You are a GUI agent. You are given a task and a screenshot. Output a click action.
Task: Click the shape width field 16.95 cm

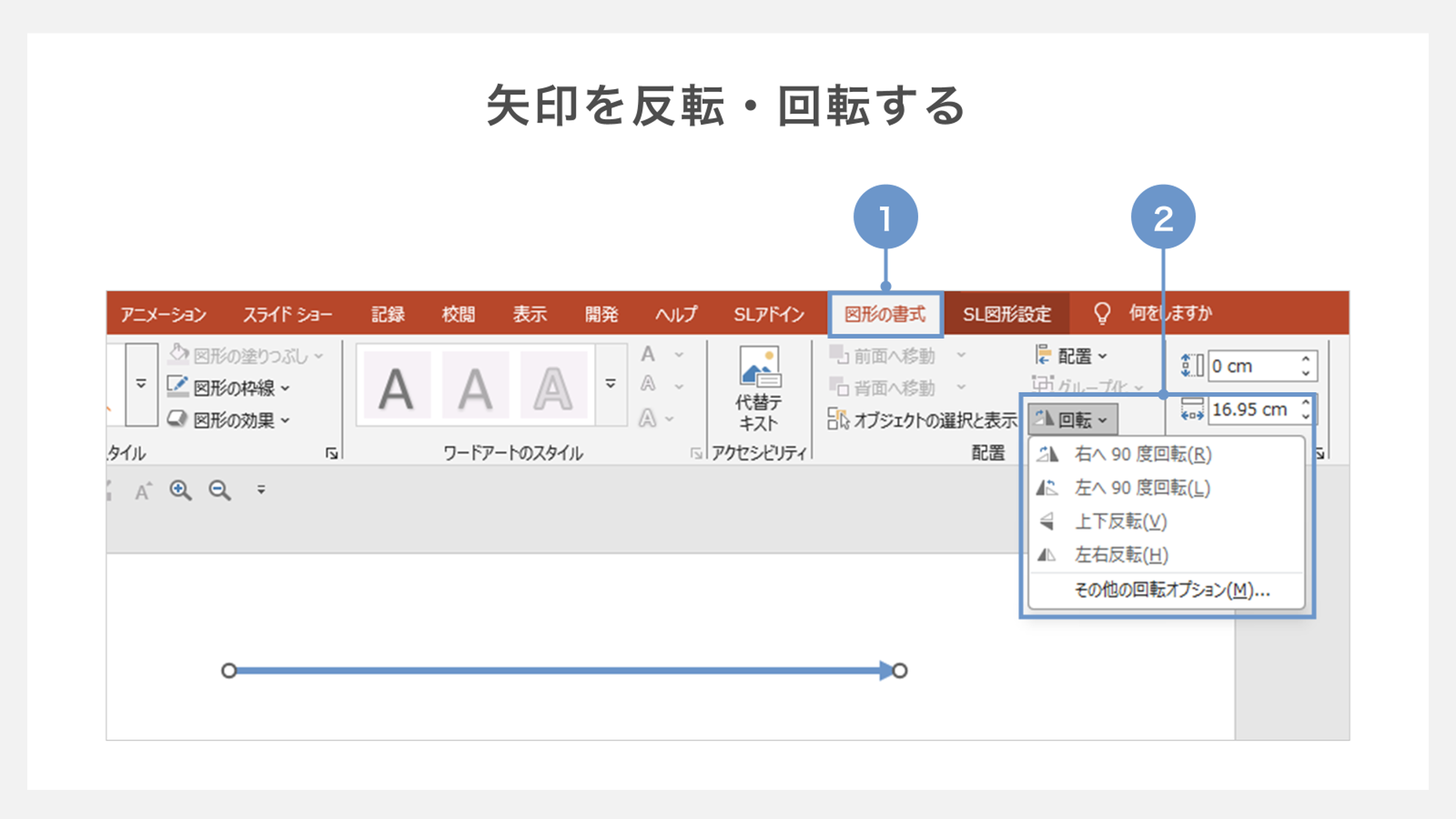pyautogui.click(x=1253, y=409)
